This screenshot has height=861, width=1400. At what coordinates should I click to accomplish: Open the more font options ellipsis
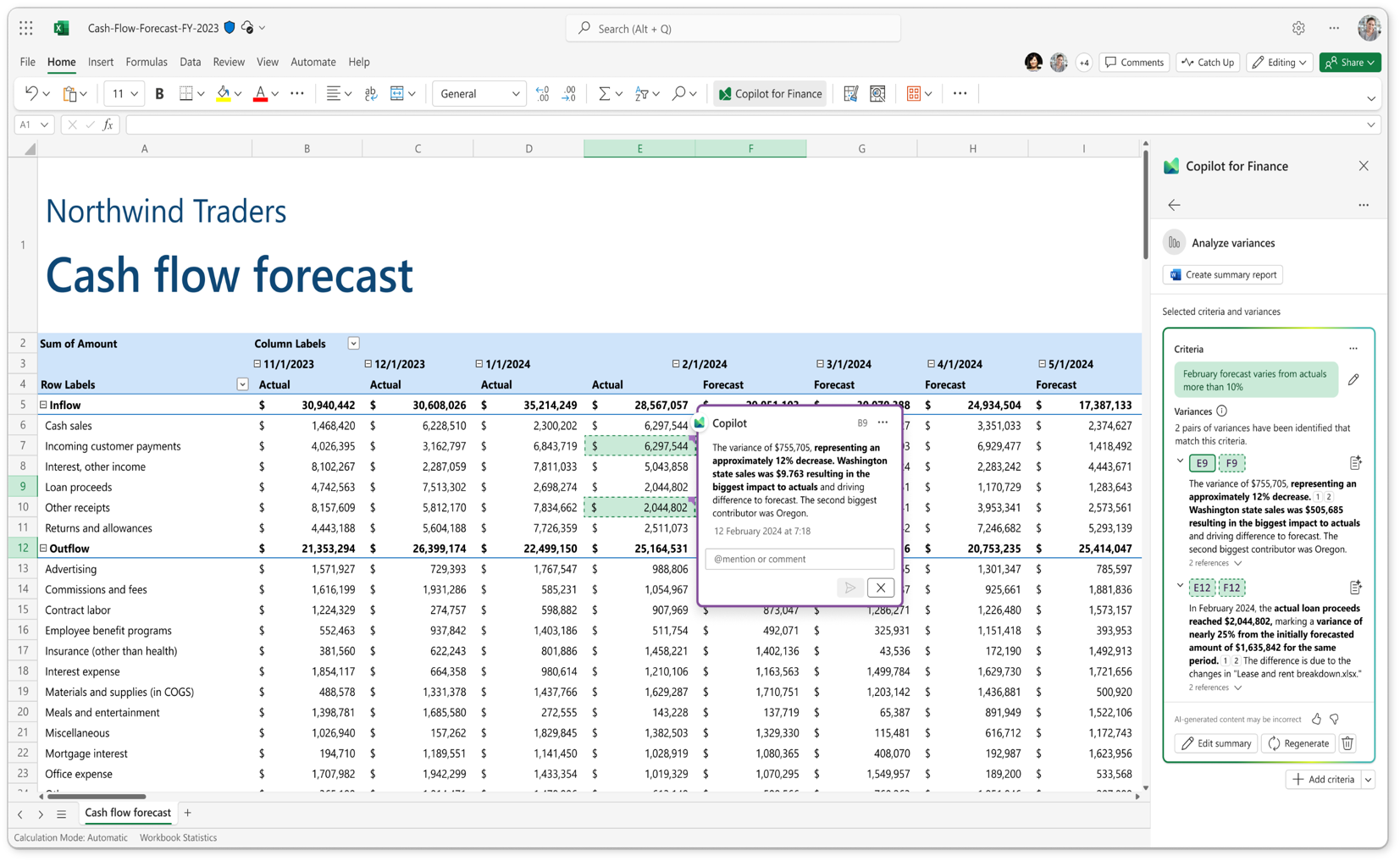click(297, 93)
